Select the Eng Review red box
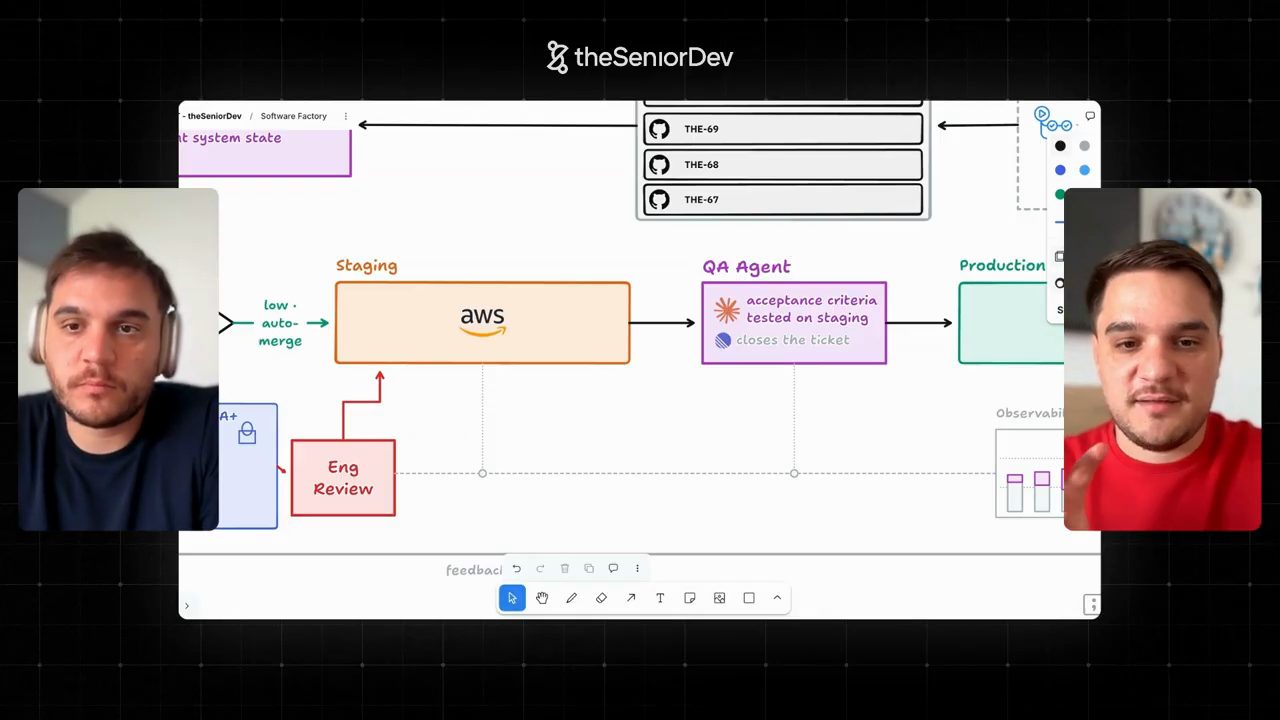 pos(343,478)
